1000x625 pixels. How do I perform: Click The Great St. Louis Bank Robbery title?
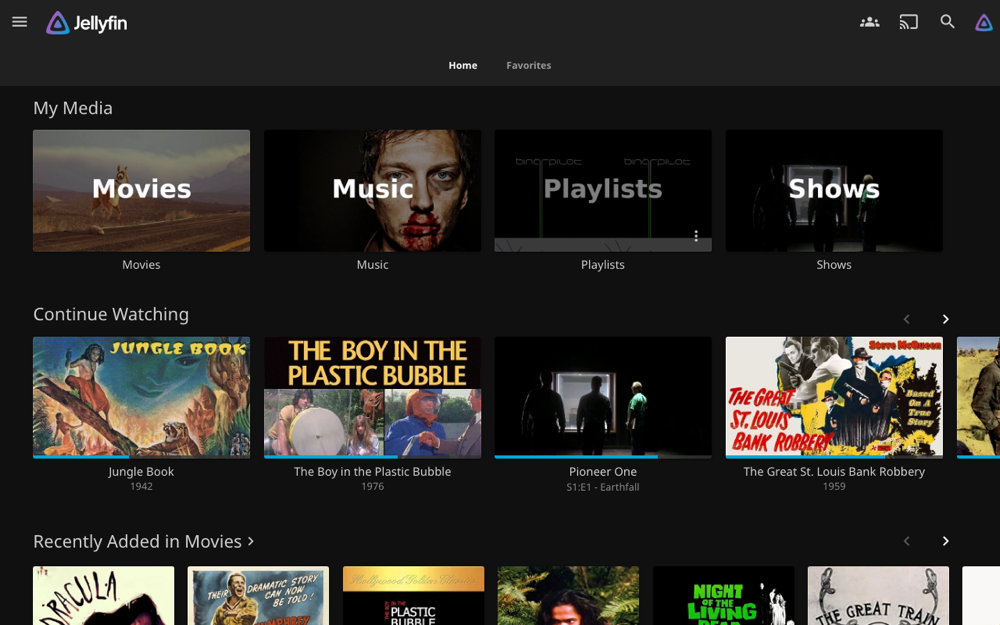coord(834,472)
